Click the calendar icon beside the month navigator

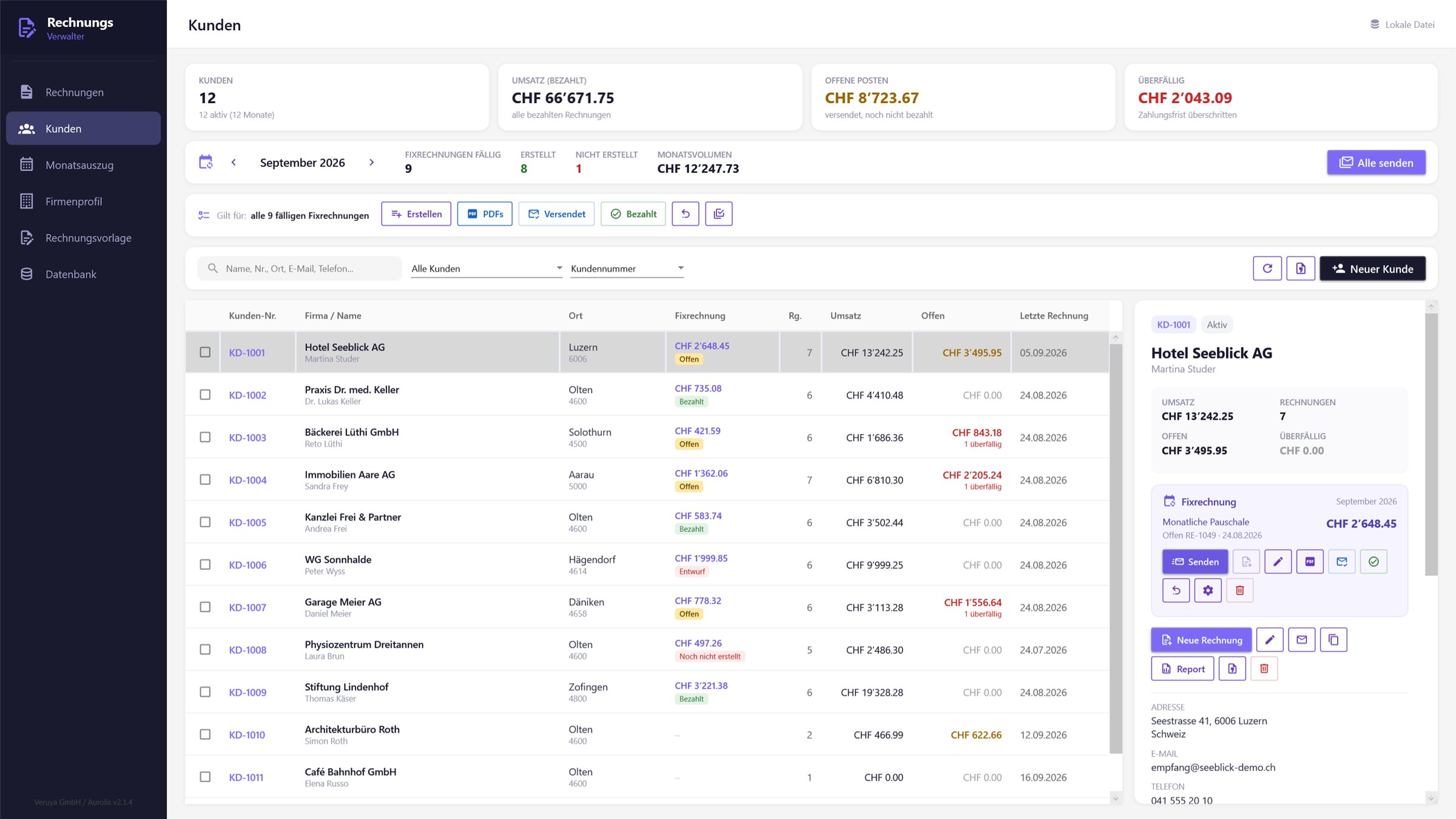pos(206,162)
